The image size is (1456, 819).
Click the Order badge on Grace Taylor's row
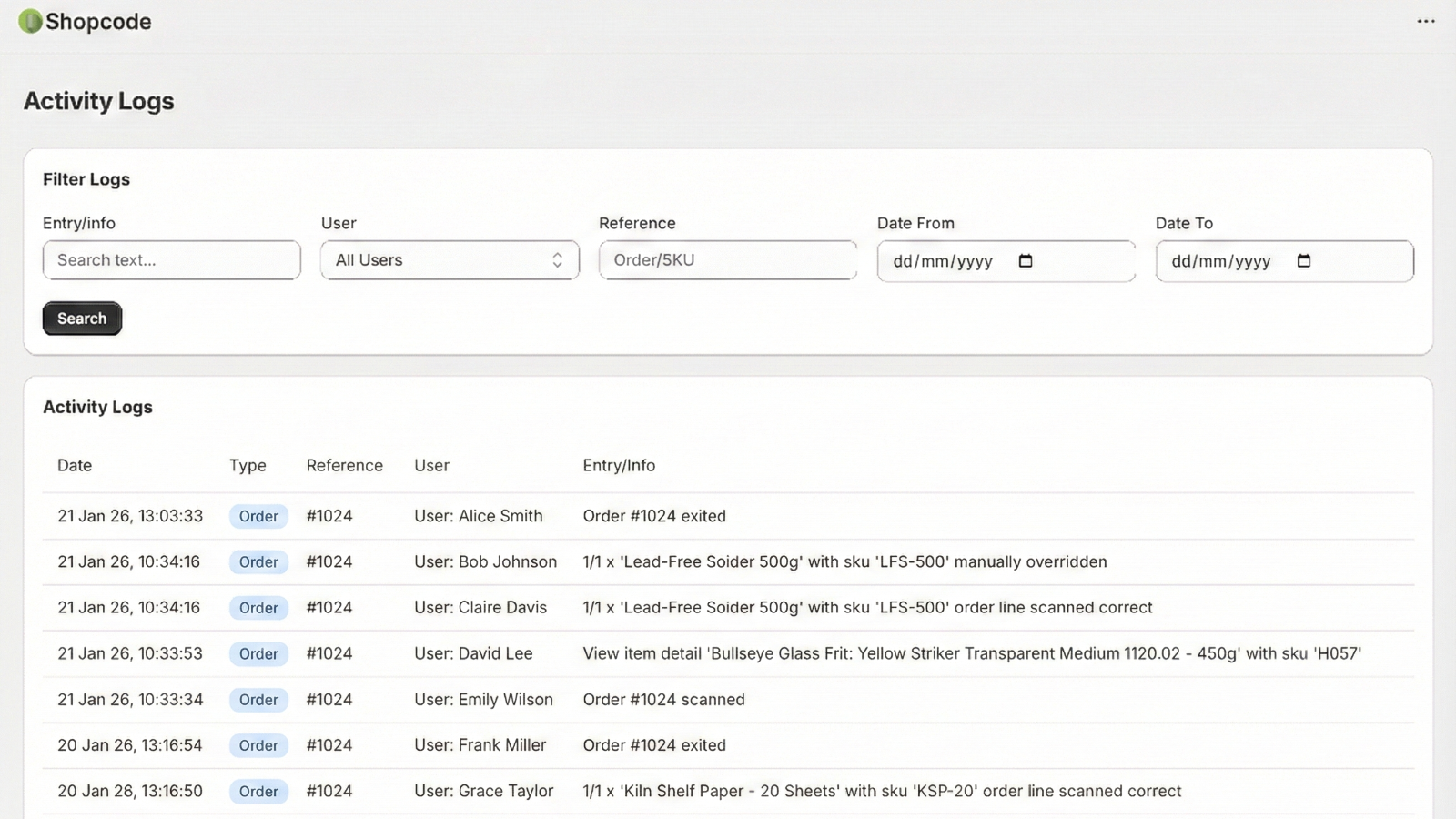point(258,792)
